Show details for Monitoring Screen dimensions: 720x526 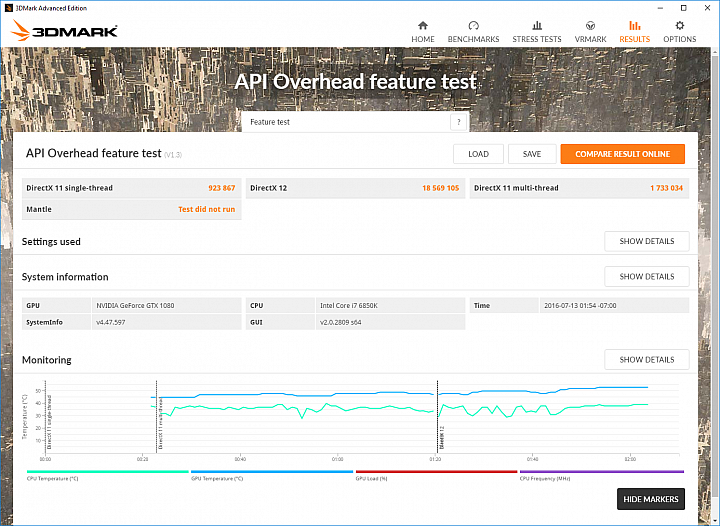(x=647, y=359)
